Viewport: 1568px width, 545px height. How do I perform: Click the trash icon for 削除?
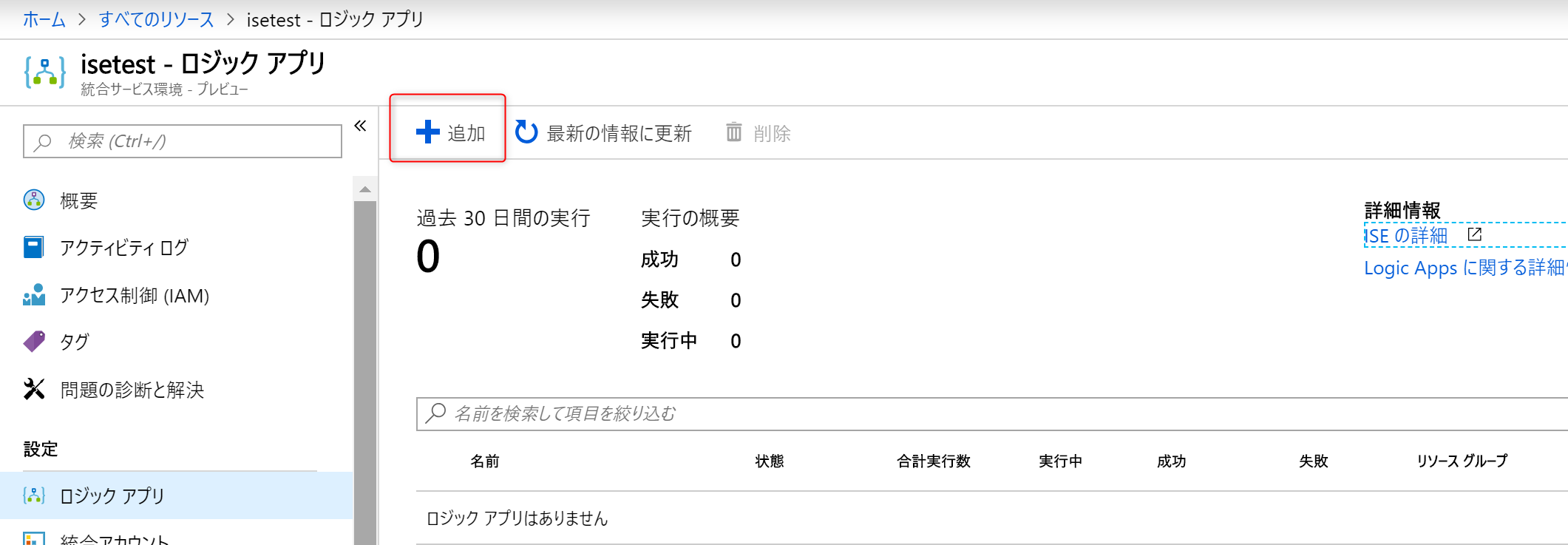(733, 132)
